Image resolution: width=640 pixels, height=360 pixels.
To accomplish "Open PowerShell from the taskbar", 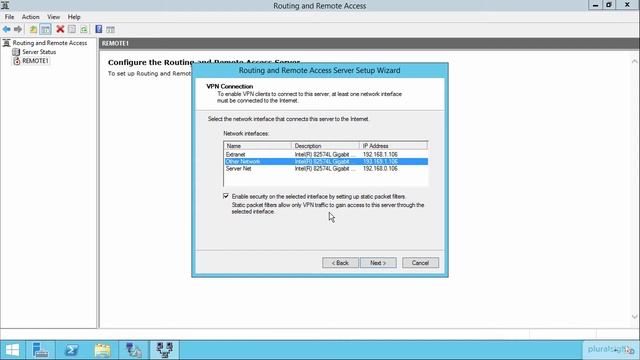I will point(71,350).
